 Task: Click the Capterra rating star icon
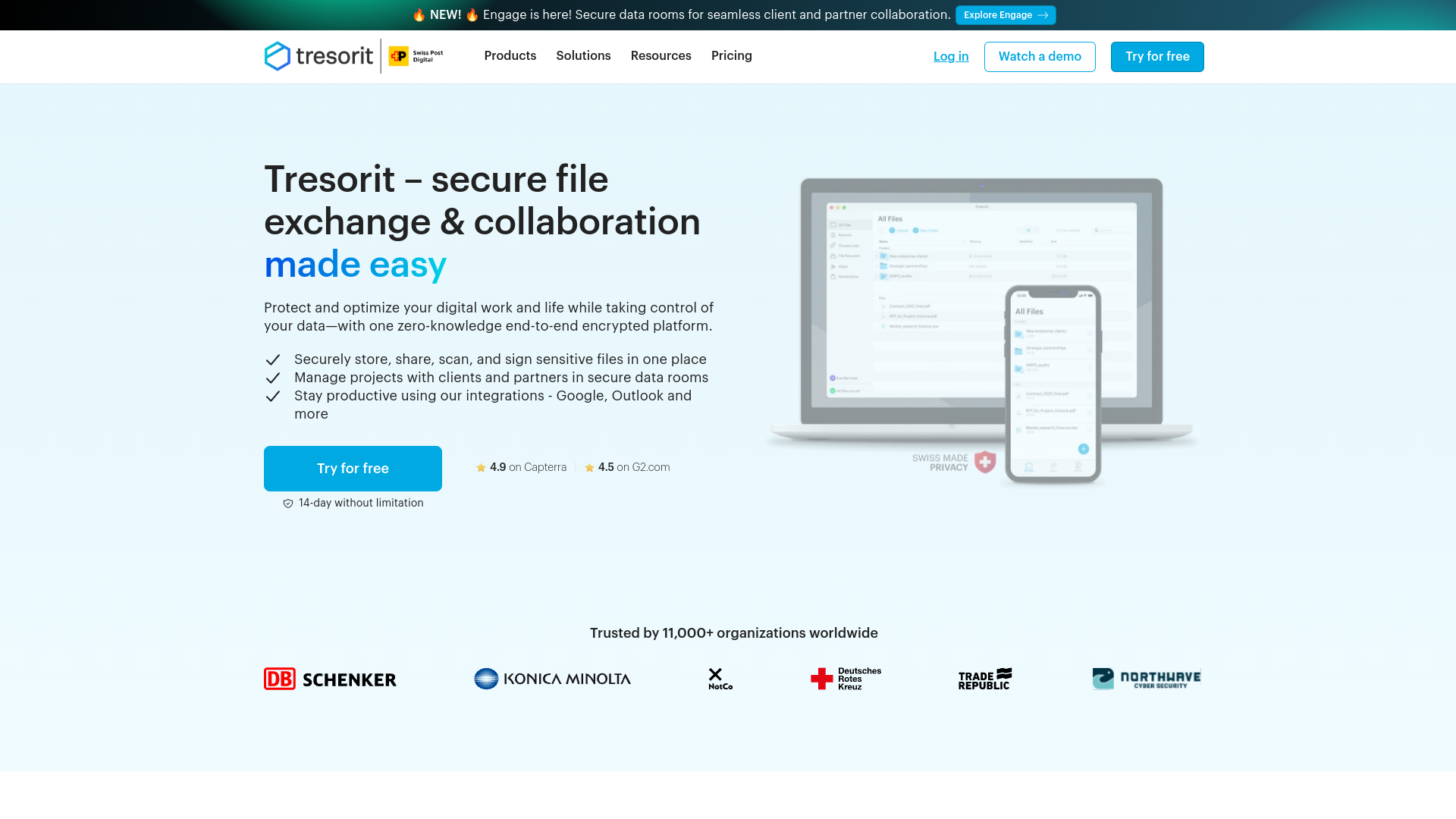point(480,468)
